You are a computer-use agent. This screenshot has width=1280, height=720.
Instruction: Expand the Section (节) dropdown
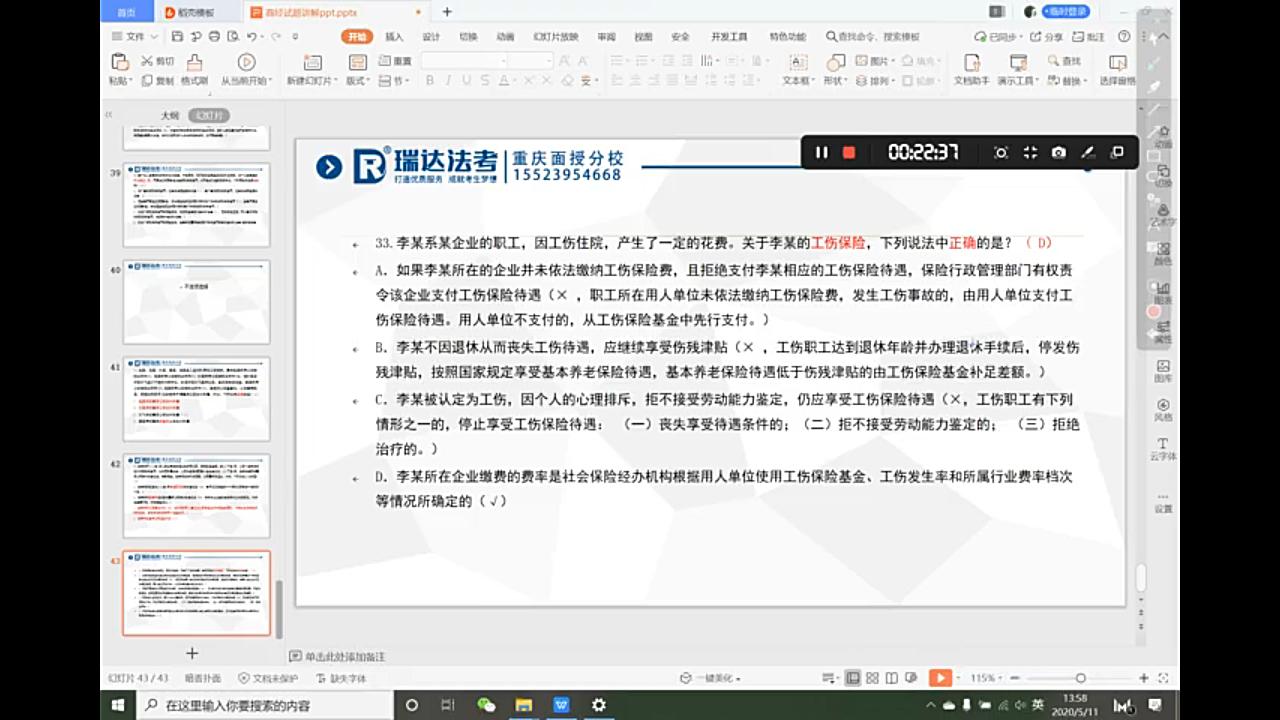pos(394,81)
